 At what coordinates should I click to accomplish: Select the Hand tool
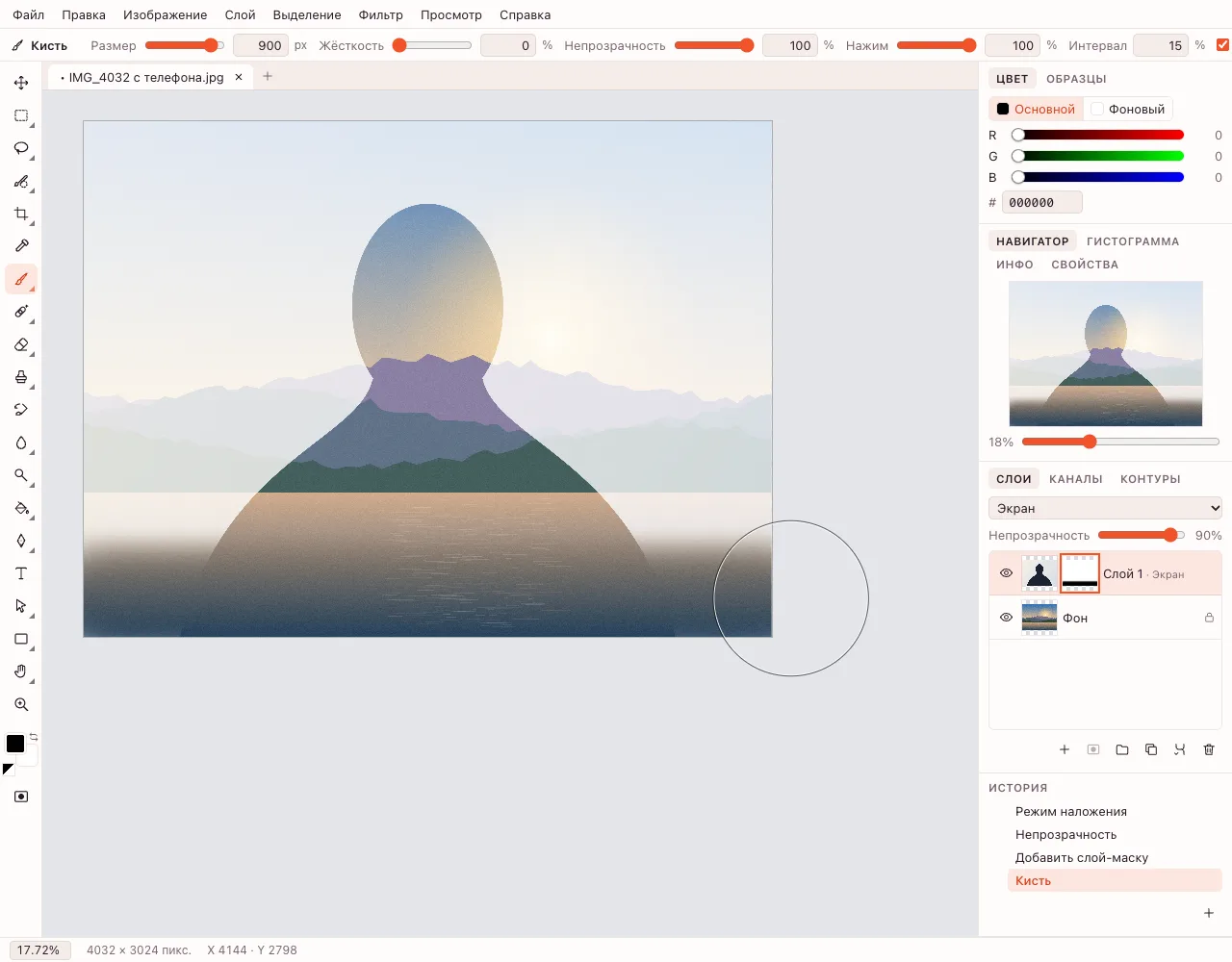pyautogui.click(x=21, y=671)
